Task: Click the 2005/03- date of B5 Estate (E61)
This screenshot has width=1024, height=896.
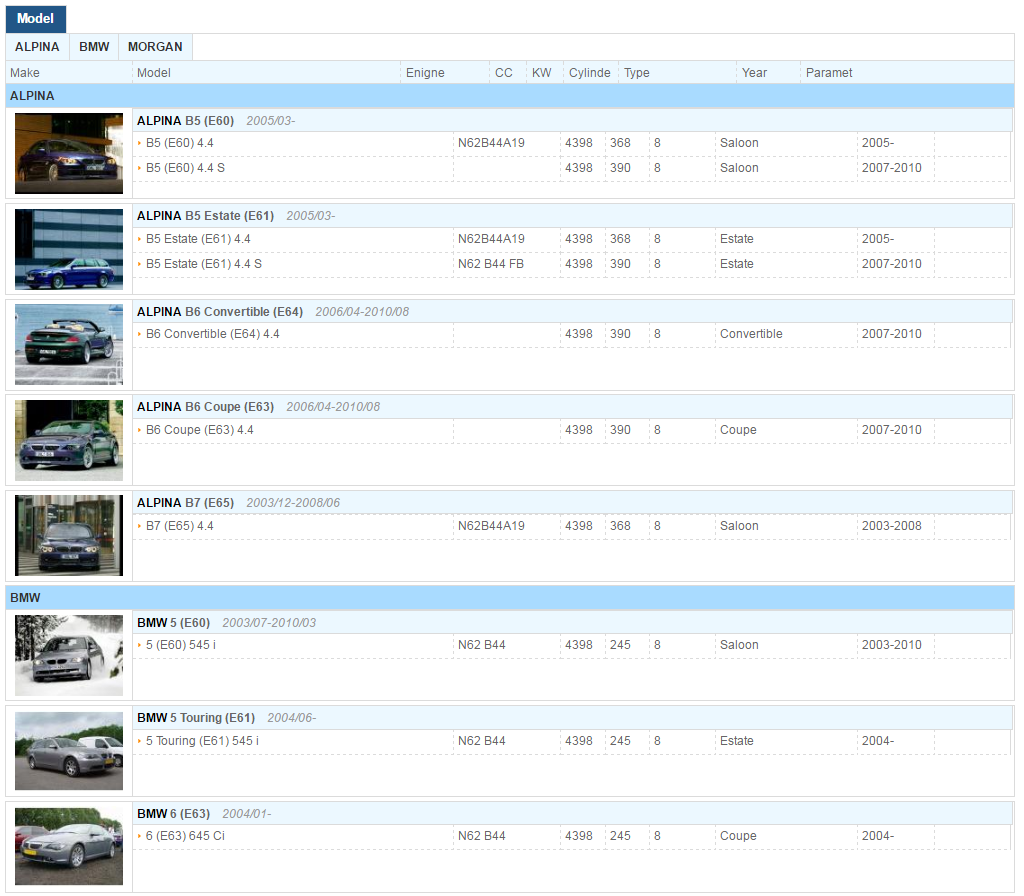Action: [311, 216]
